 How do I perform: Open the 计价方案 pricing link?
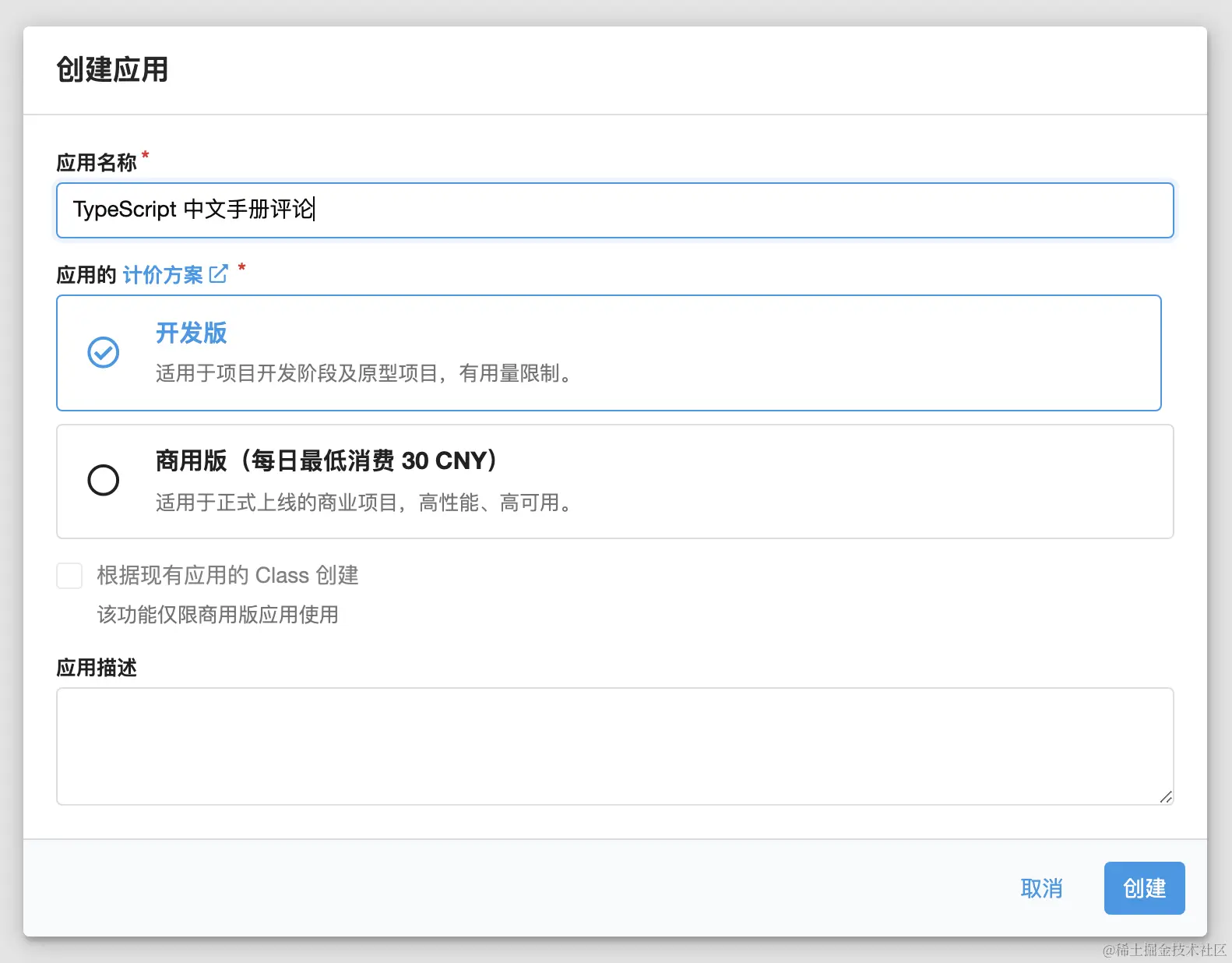click(x=163, y=274)
